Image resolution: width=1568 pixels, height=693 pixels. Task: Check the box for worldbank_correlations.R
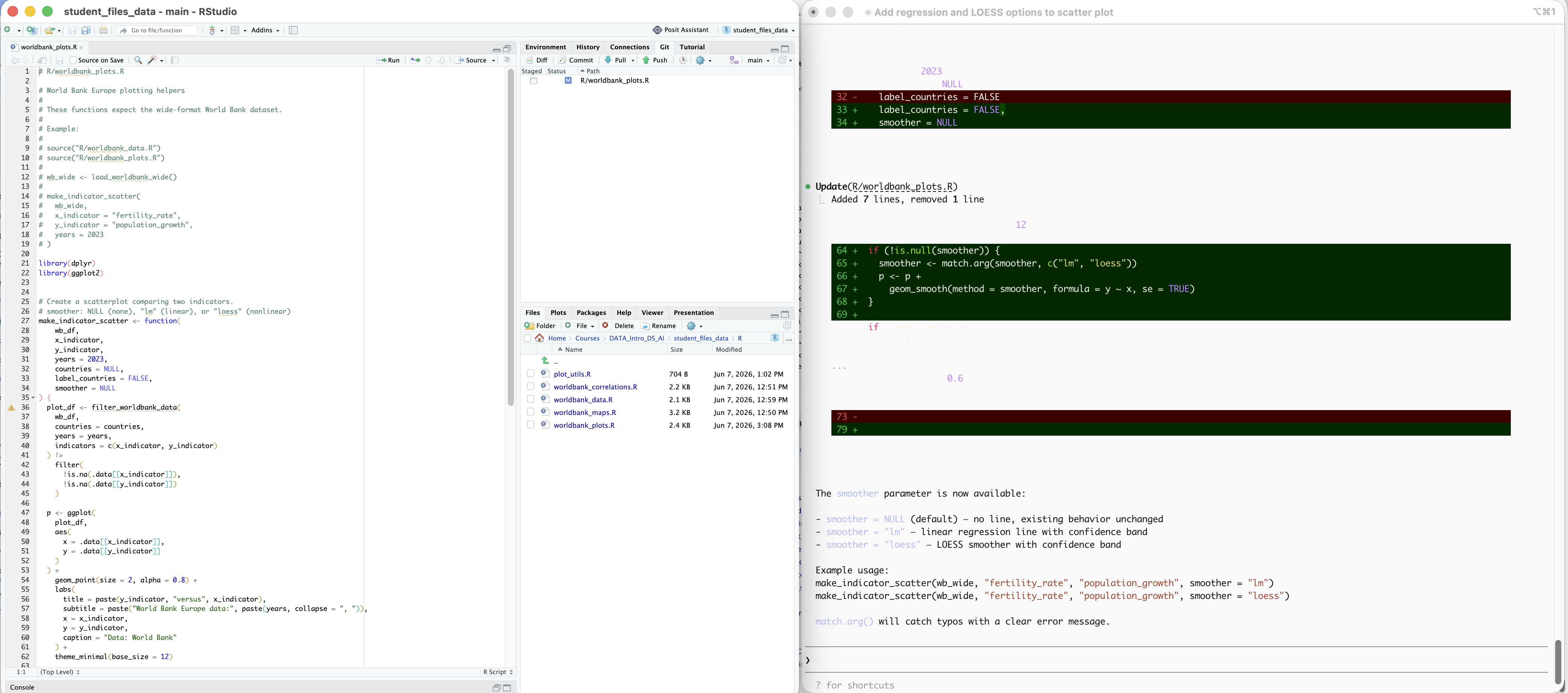click(530, 386)
